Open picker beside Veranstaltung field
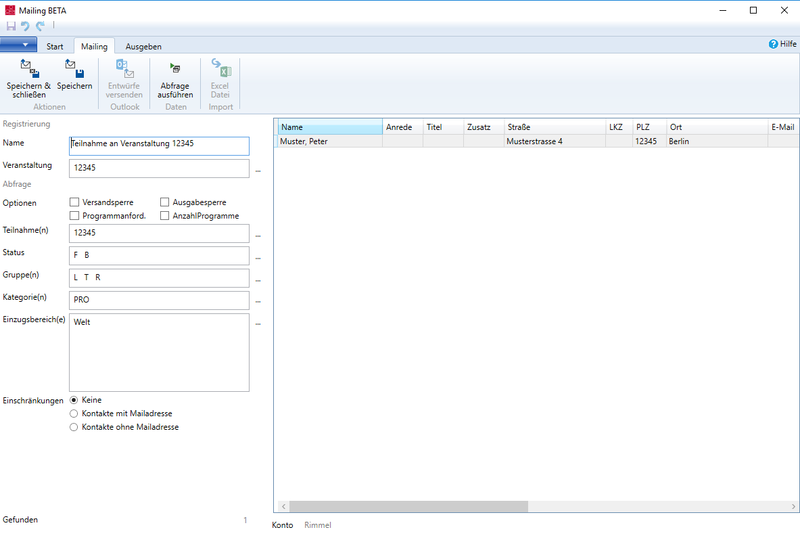Viewport: 800px width, 536px height. (258, 171)
